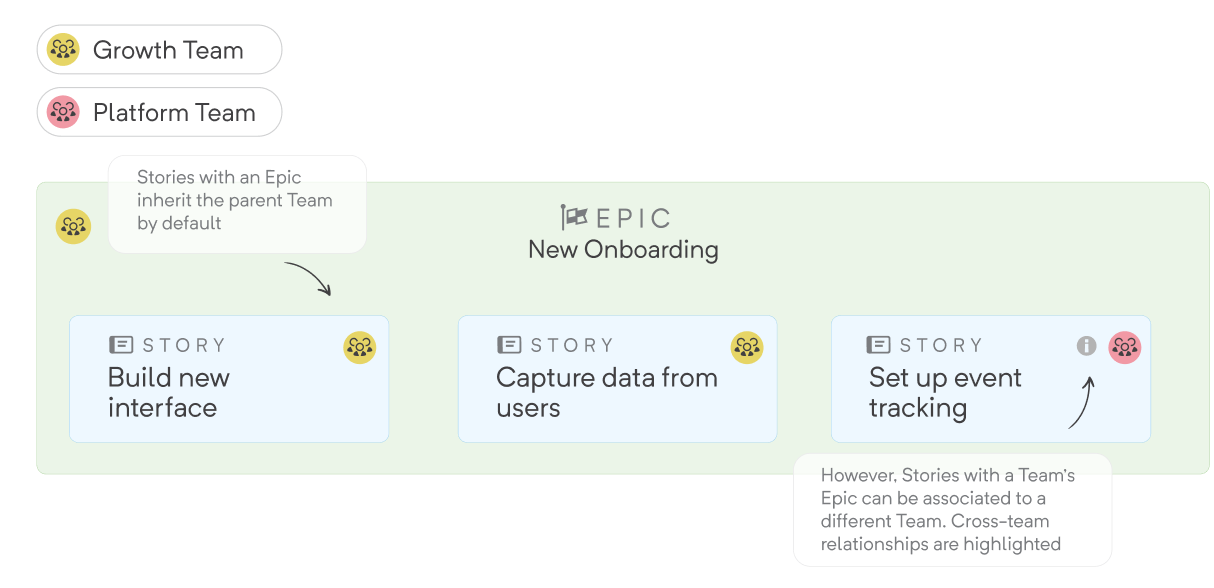Screen dimensions: 1214x588
Task: Click the Epic flag icon above New Onboarding
Action: (x=574, y=217)
